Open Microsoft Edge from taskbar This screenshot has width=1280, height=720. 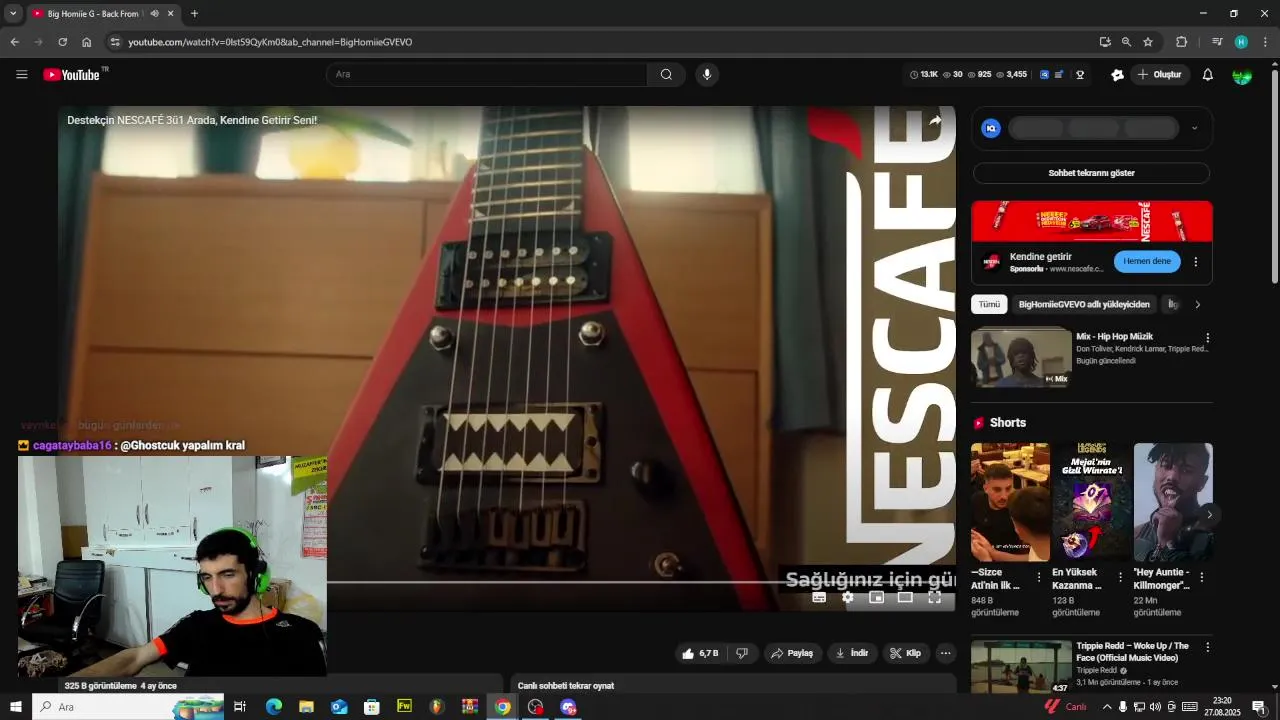(x=273, y=707)
